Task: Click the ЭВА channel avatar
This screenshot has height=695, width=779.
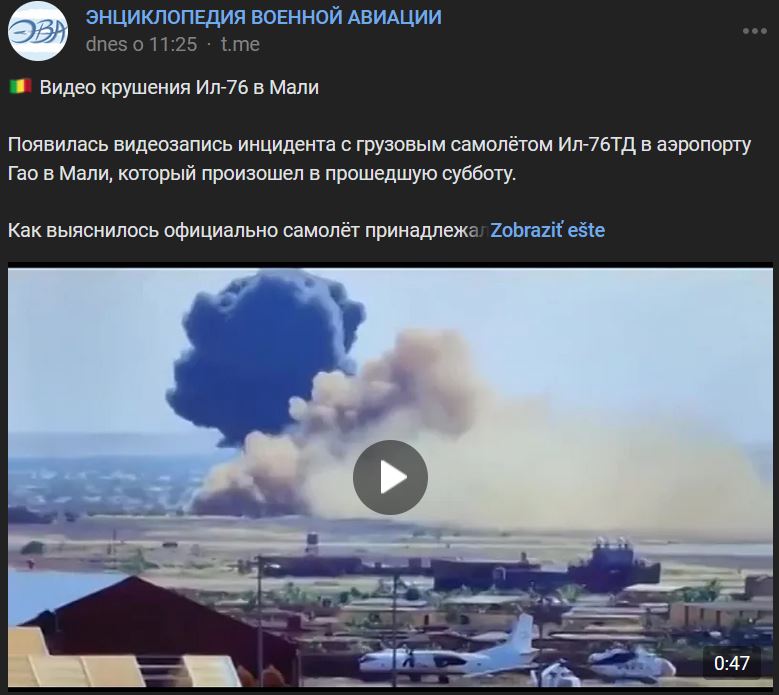Action: 38,31
